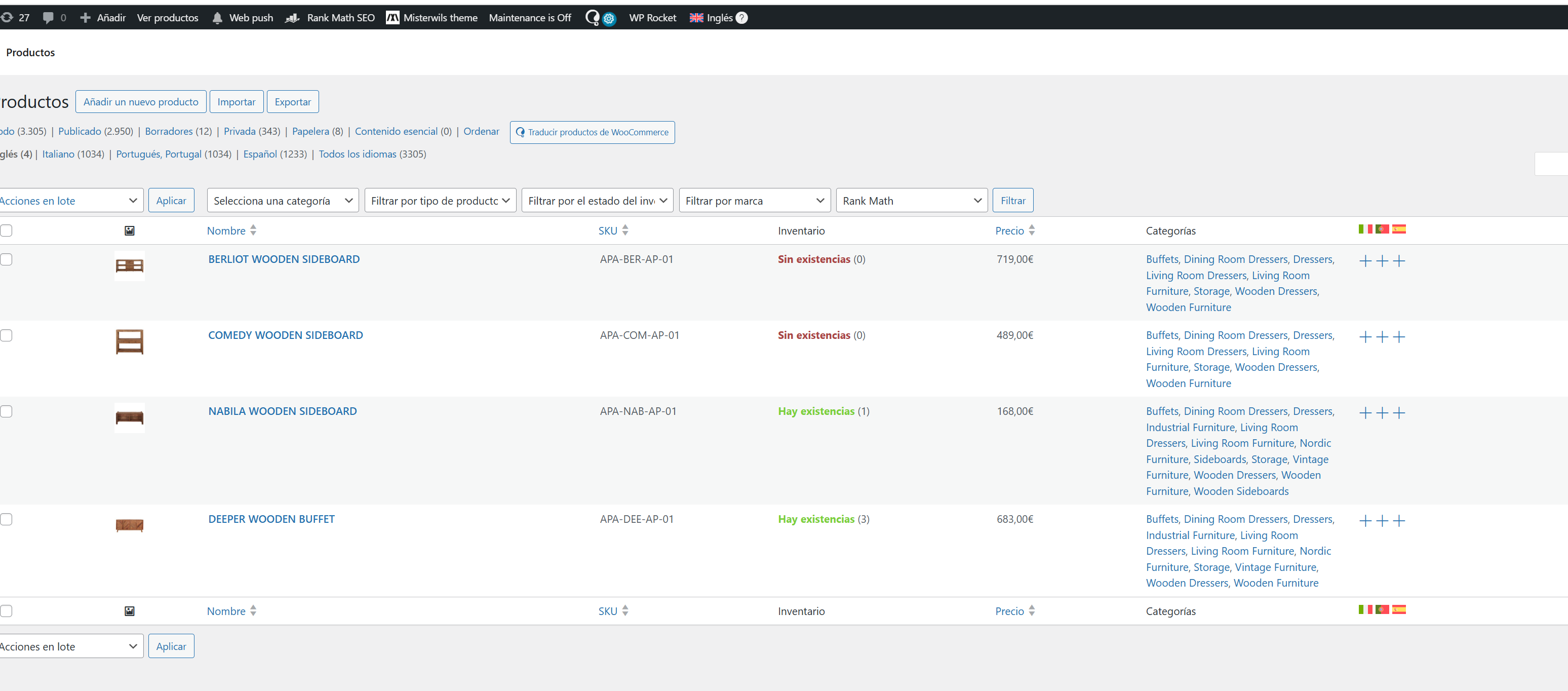Open the Rank Math filter dropdown
This screenshot has height=691, width=1568.
(x=911, y=201)
